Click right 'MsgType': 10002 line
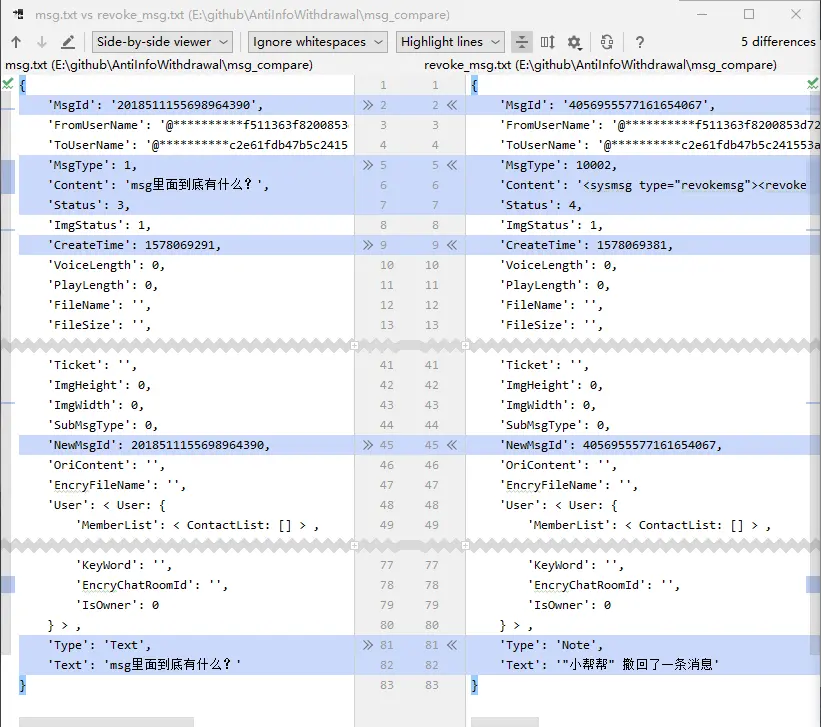 tap(643, 166)
